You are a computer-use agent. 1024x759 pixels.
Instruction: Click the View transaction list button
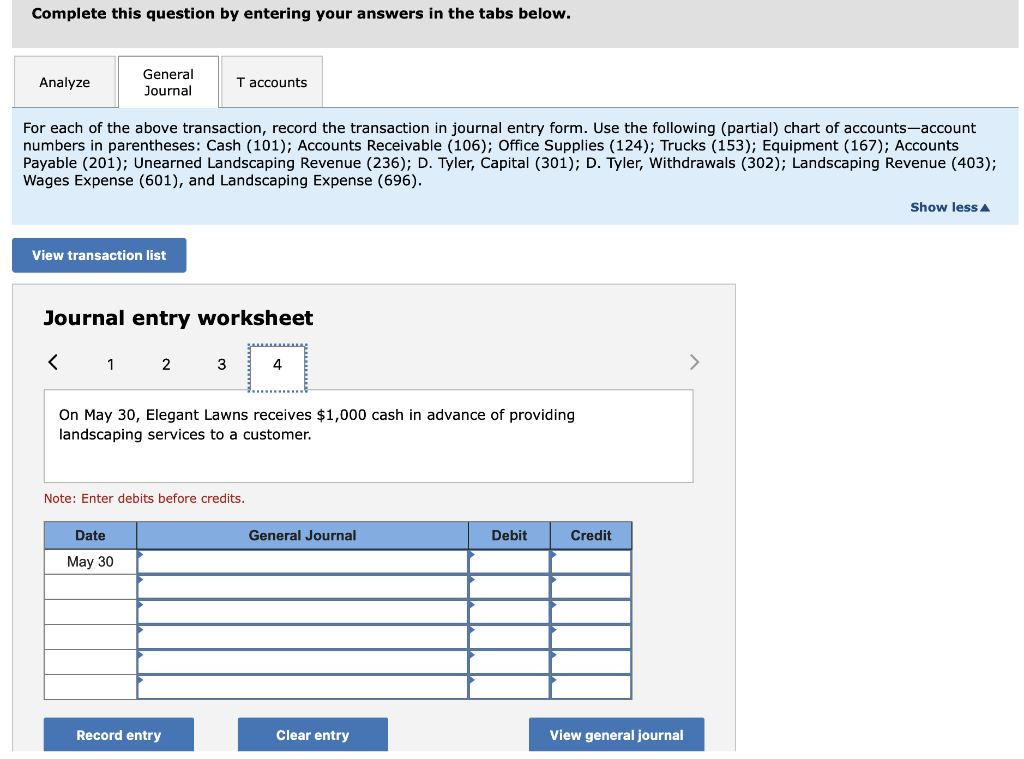click(99, 255)
